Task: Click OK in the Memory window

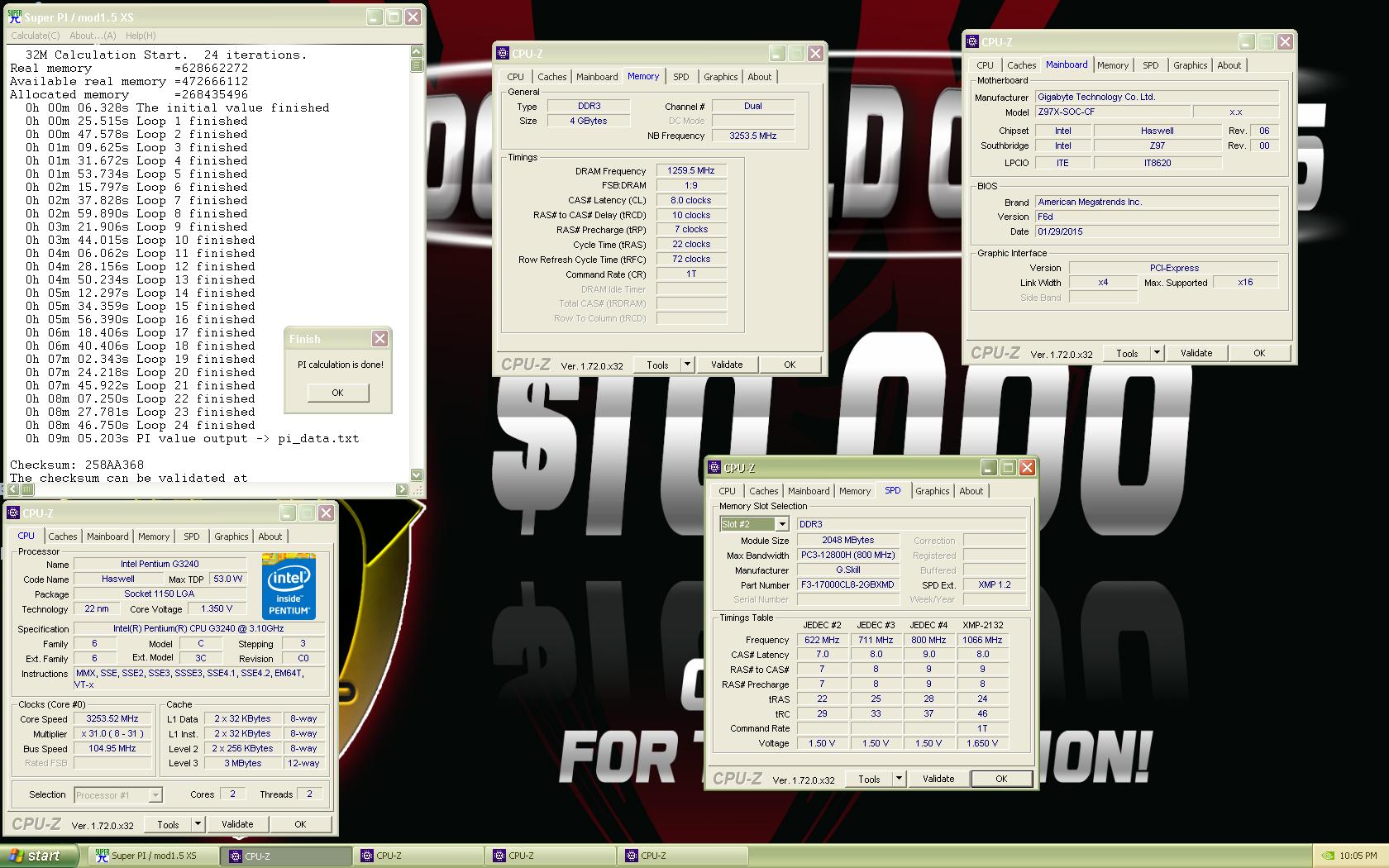Action: (x=790, y=365)
